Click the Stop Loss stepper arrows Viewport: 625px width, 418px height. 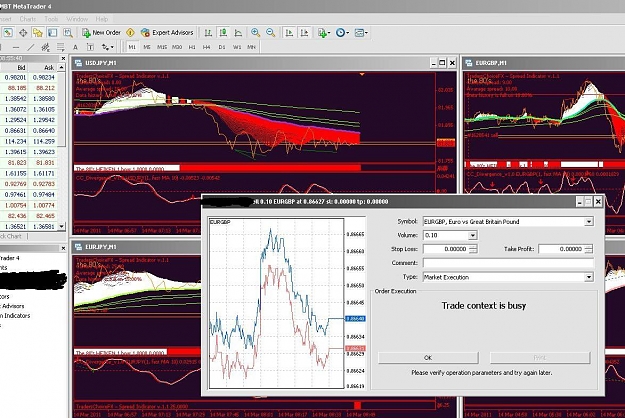[x=473, y=249]
